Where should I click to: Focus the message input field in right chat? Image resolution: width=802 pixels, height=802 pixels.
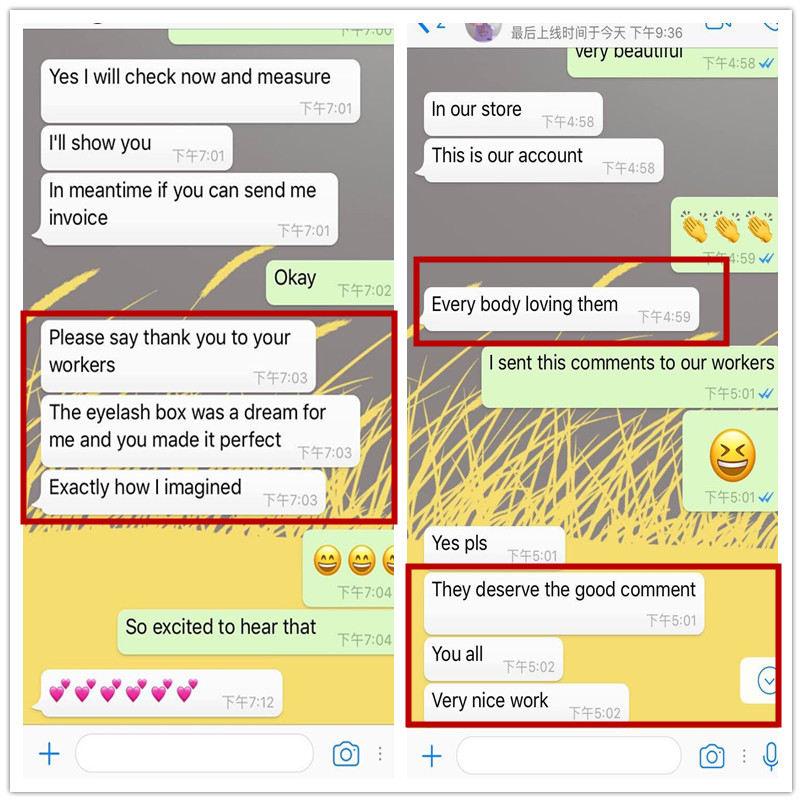click(569, 755)
